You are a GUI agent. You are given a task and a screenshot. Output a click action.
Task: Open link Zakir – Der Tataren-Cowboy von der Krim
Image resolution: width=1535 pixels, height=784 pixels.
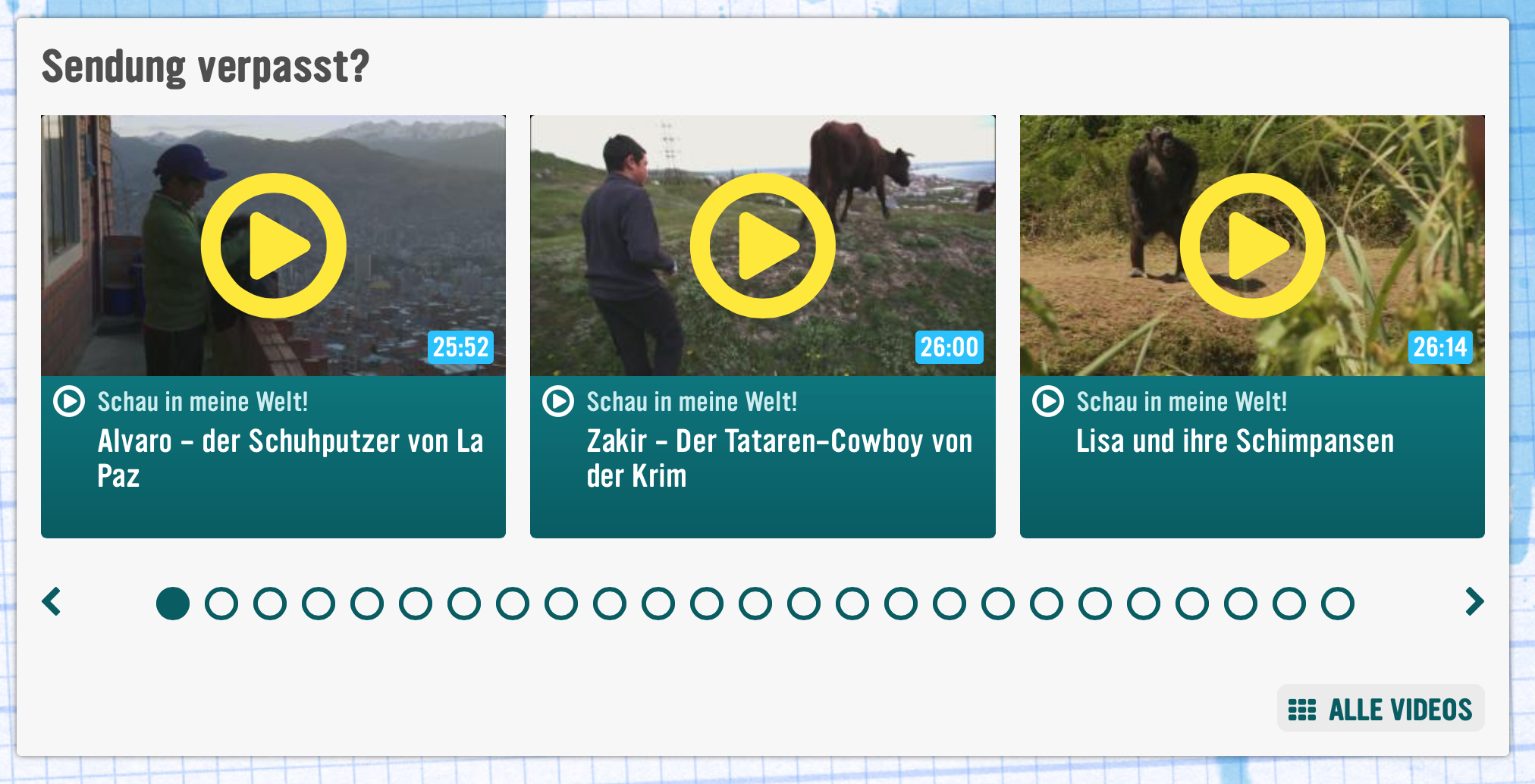(780, 459)
